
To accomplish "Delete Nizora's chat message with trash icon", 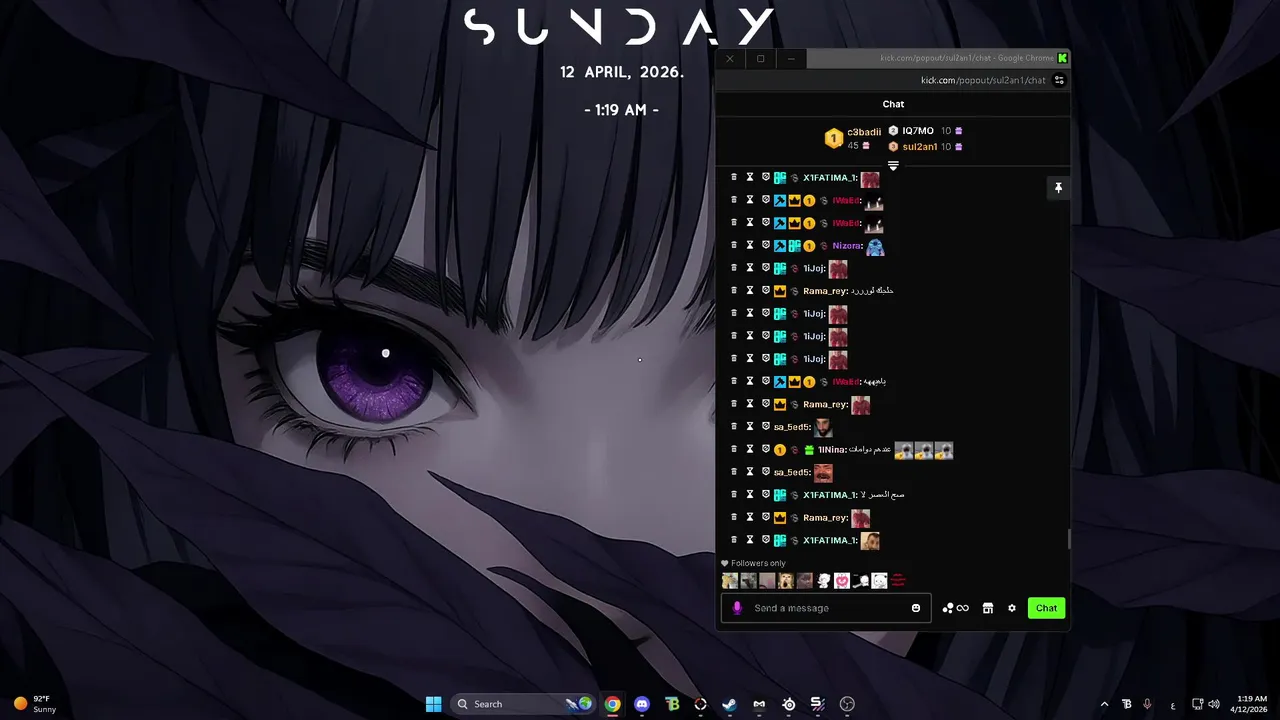I will 734,245.
